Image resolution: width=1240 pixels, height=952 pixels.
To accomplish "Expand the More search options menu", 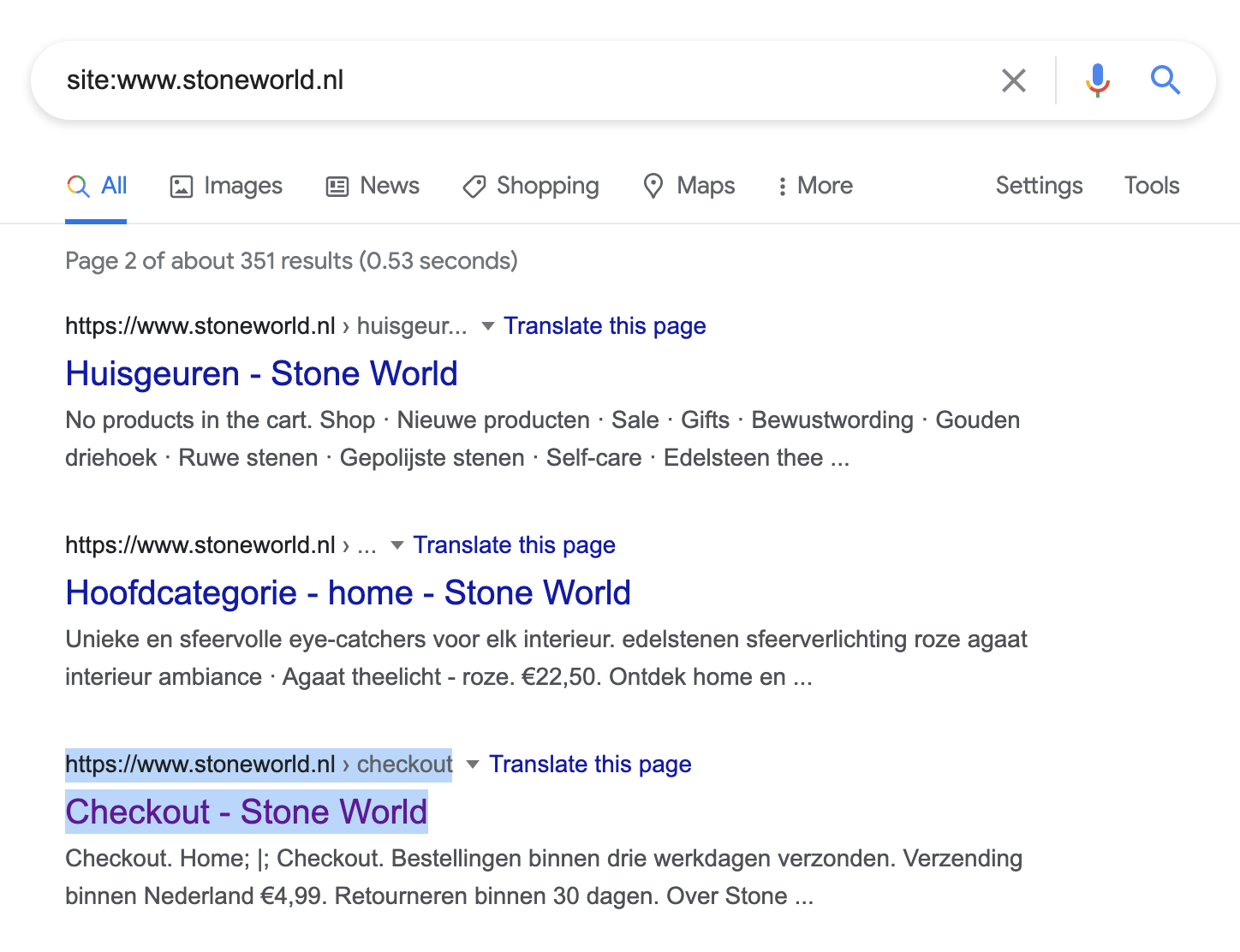I will 815,186.
